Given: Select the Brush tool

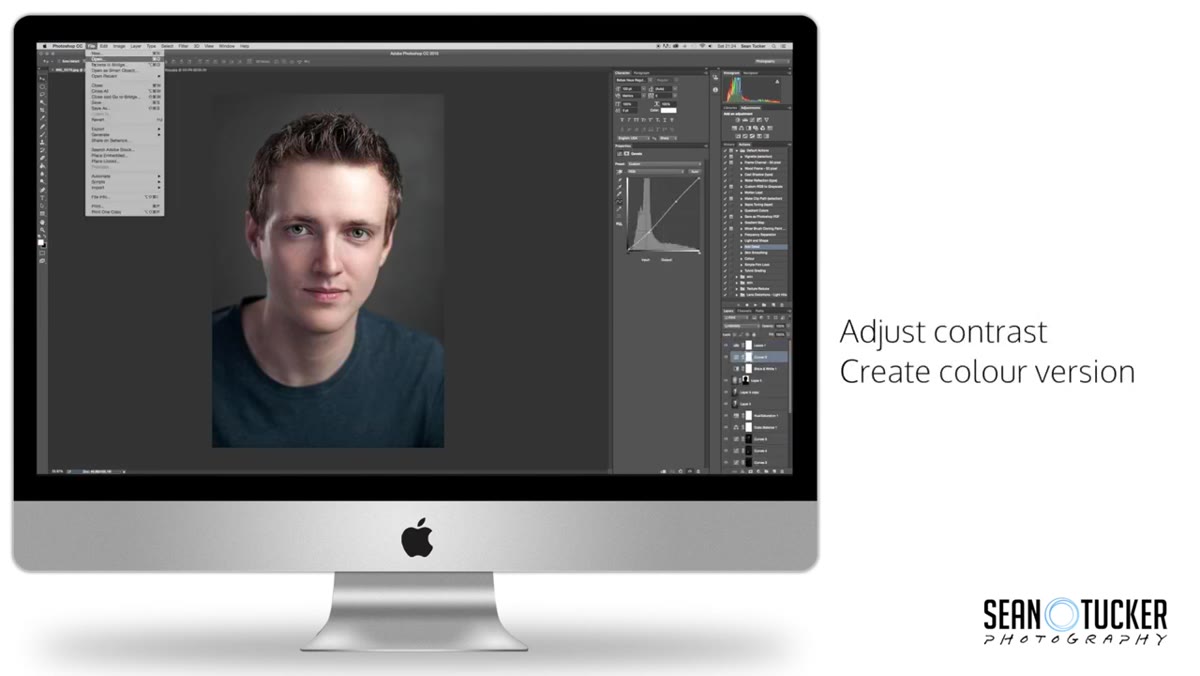Looking at the screenshot, I should pos(42,134).
